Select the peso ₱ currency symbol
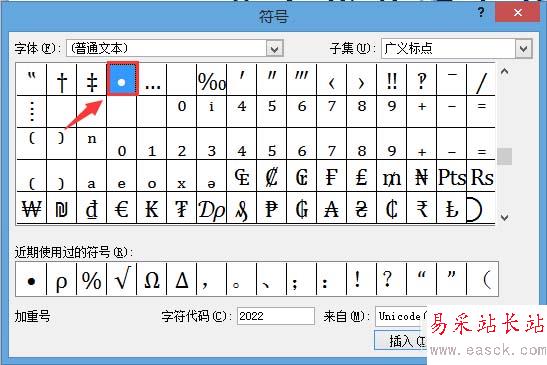 (272, 208)
